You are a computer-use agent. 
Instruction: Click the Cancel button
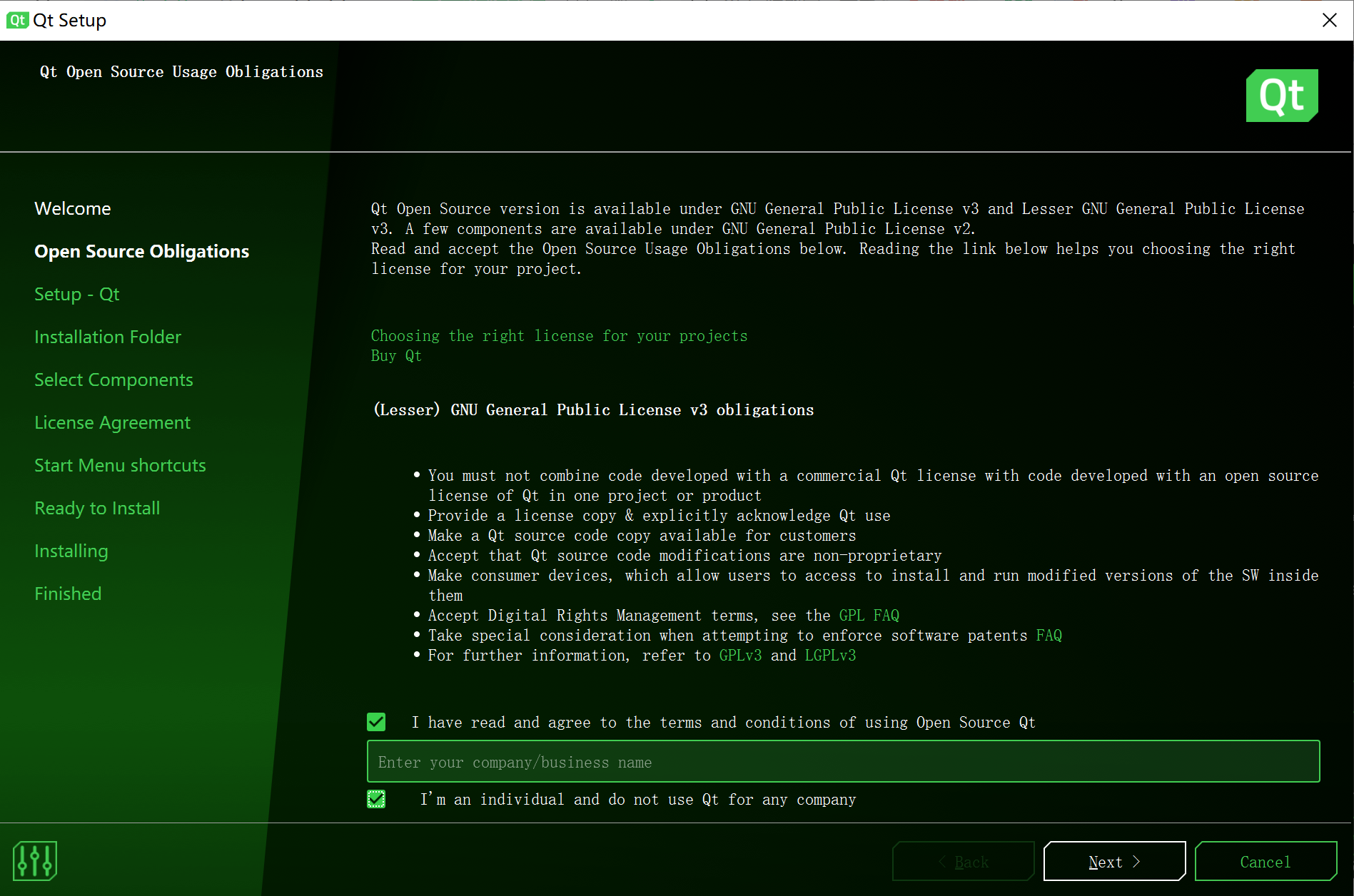pyautogui.click(x=1265, y=861)
